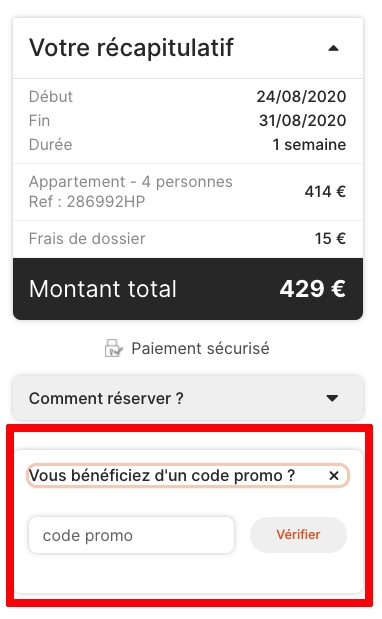
Task: Click the 429 € total amount
Action: 313,289
